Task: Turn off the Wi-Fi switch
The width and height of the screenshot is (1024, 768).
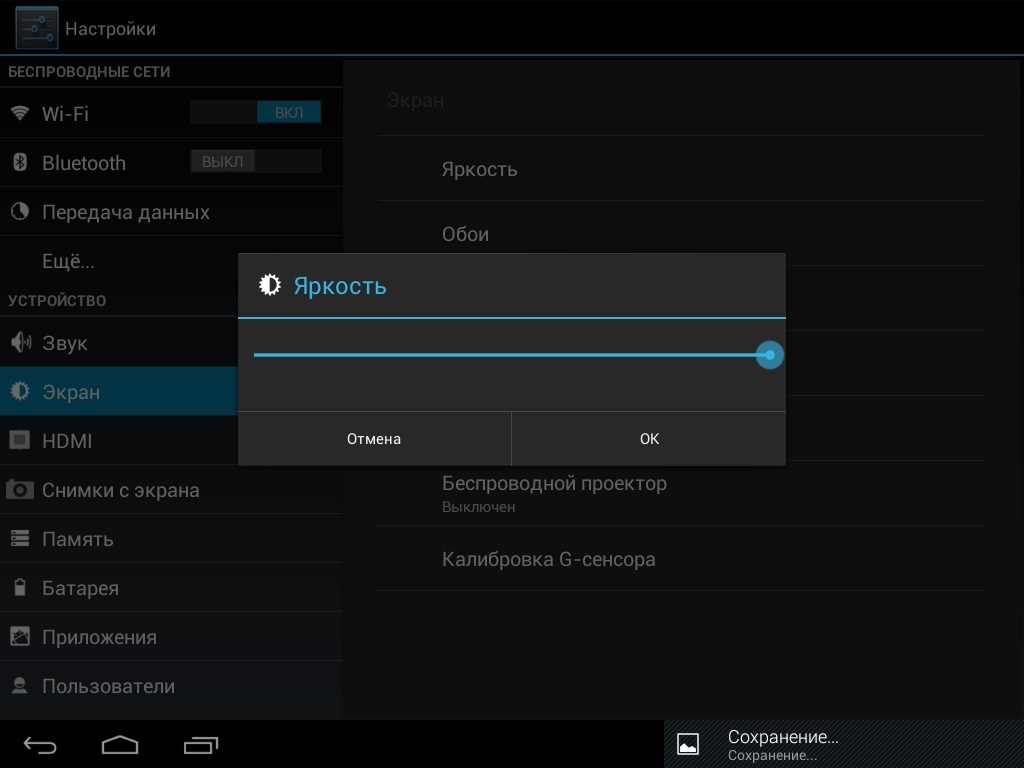Action: tap(256, 113)
